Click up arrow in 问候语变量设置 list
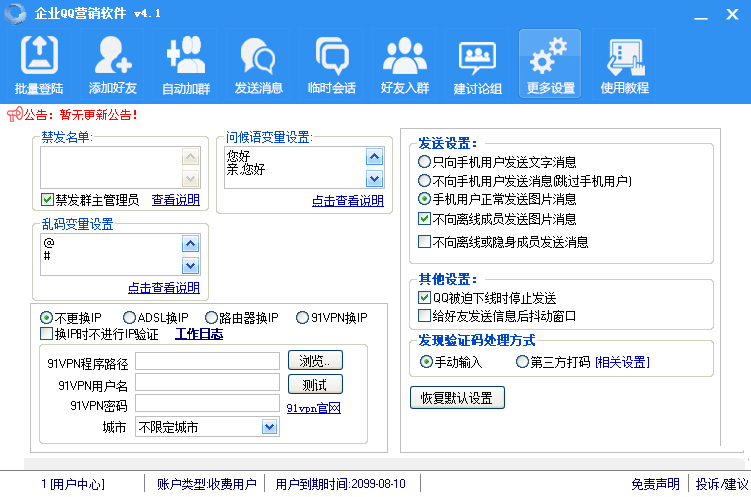Image resolution: width=751 pixels, height=497 pixels. [375, 157]
